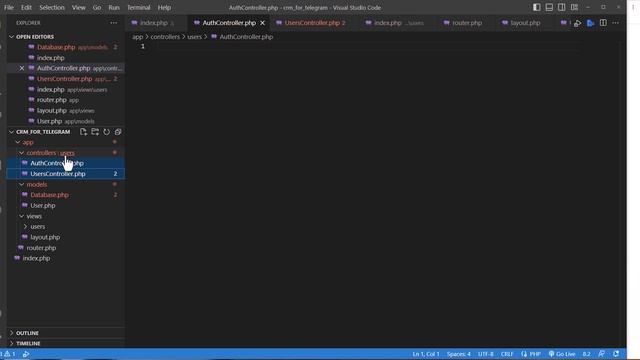
Task: Split the editor to the right
Action: 603,23
